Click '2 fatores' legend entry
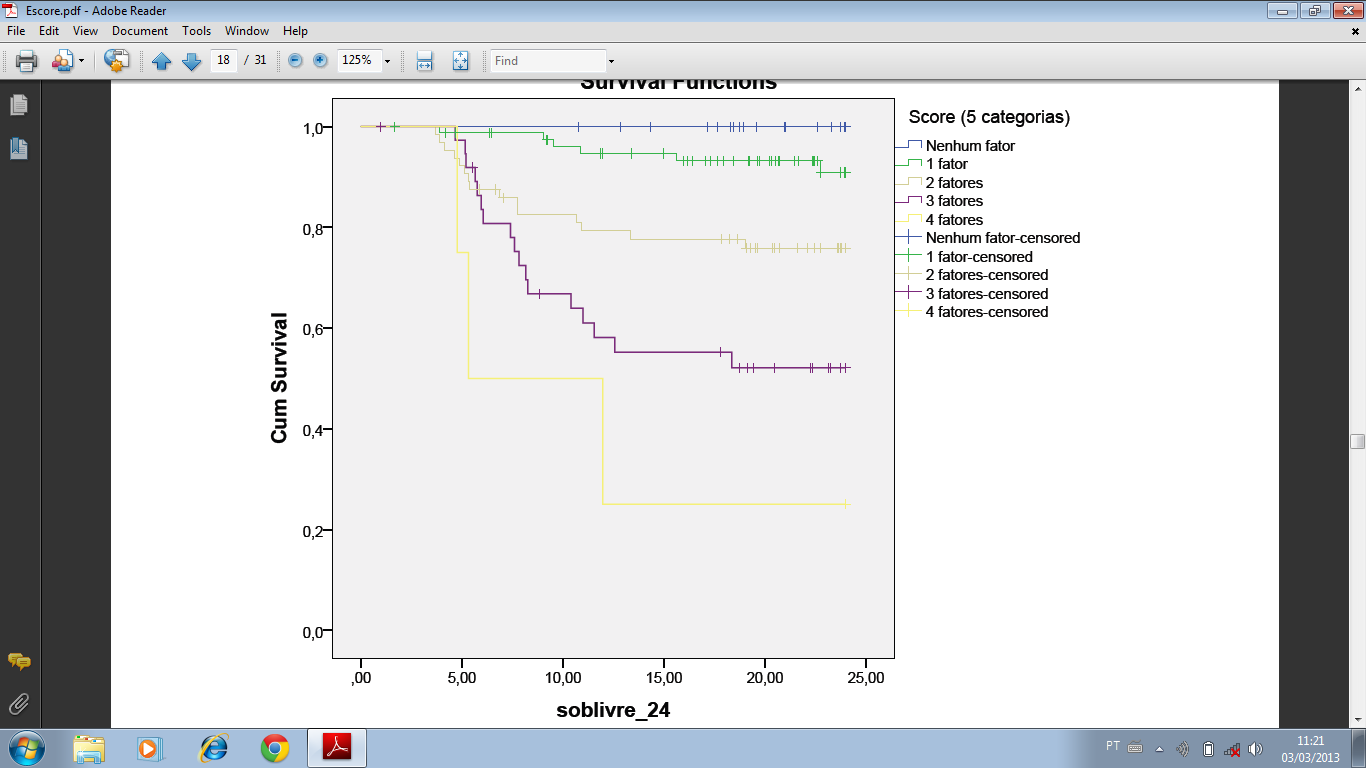Viewport: 1366px width, 768px height. click(954, 183)
